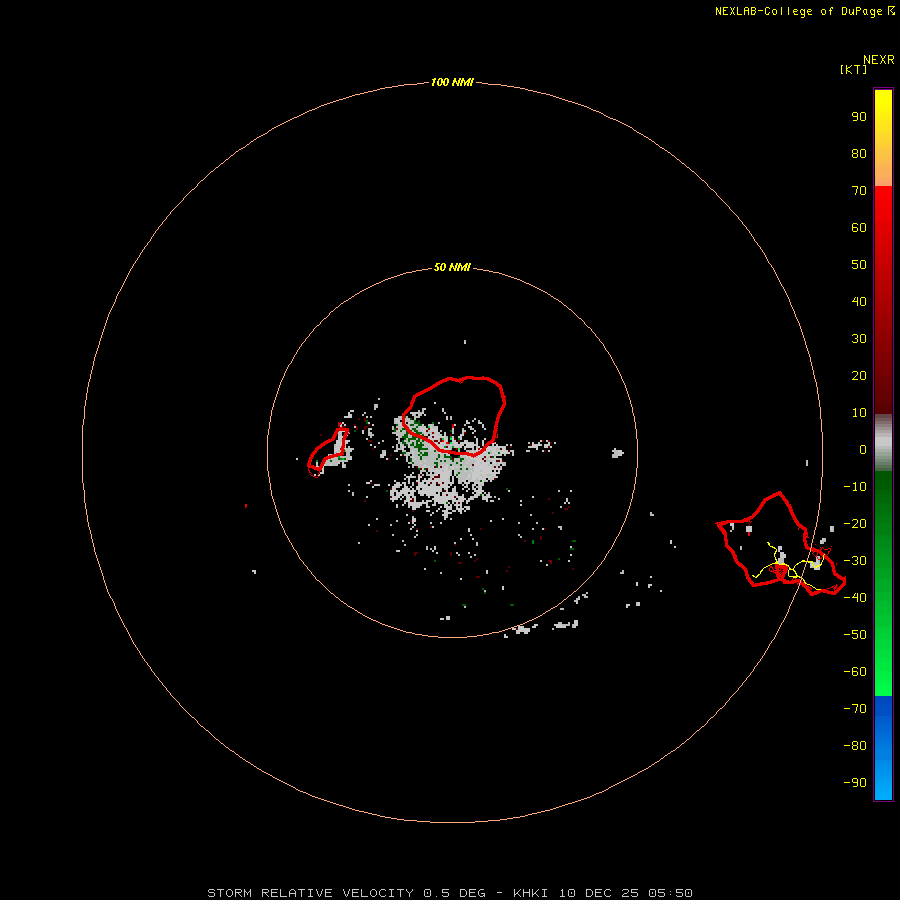
Task: Click the positive 30 scale value
Action: pyautogui.click(x=859, y=339)
